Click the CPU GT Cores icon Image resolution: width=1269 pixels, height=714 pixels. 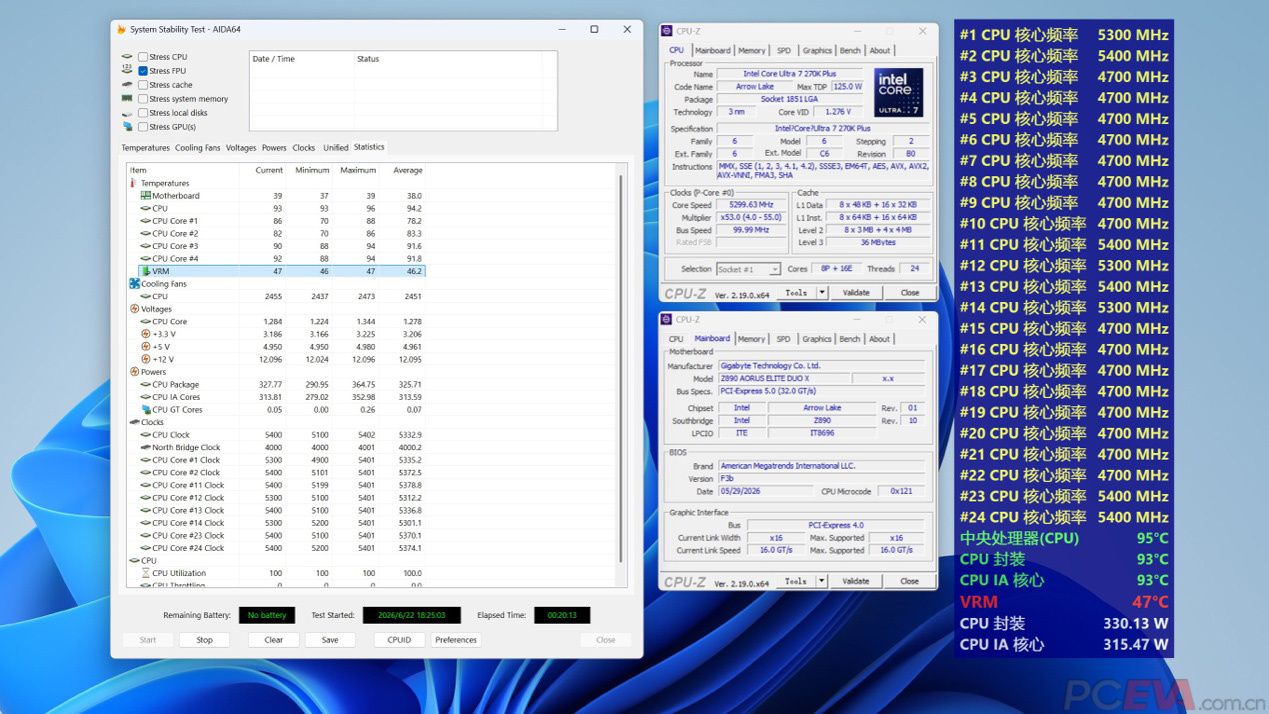click(x=146, y=410)
